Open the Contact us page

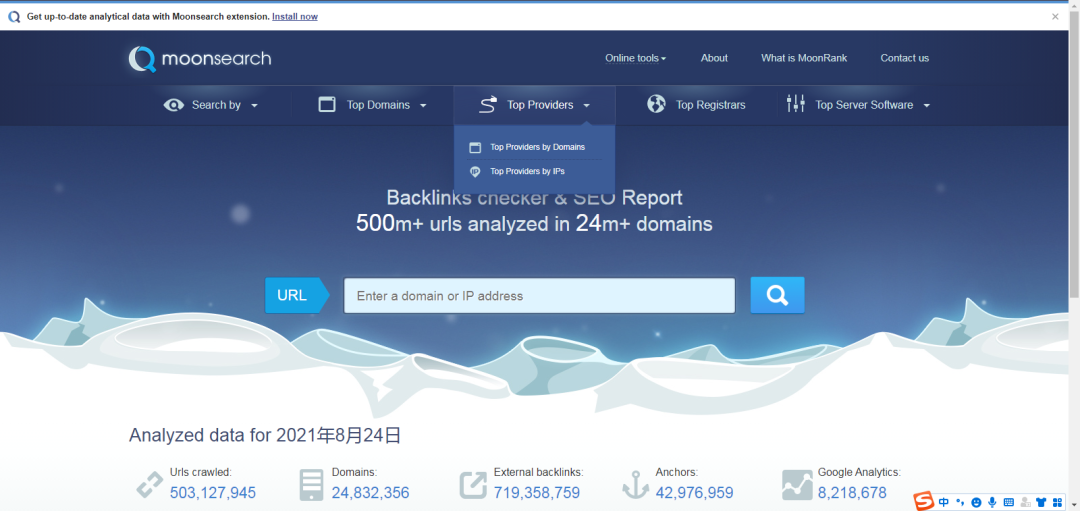coord(904,58)
